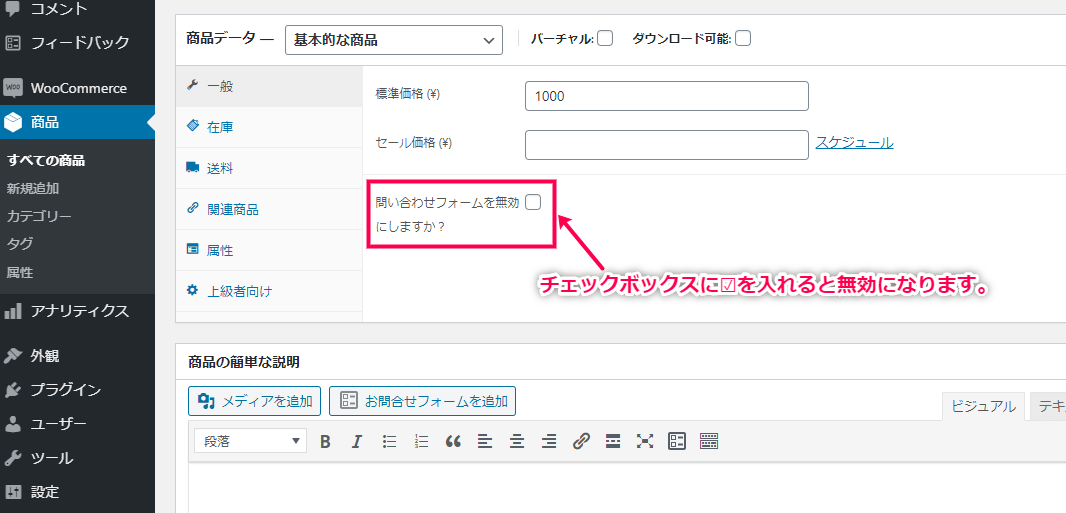Go to カテゴリー submenu

[39, 217]
